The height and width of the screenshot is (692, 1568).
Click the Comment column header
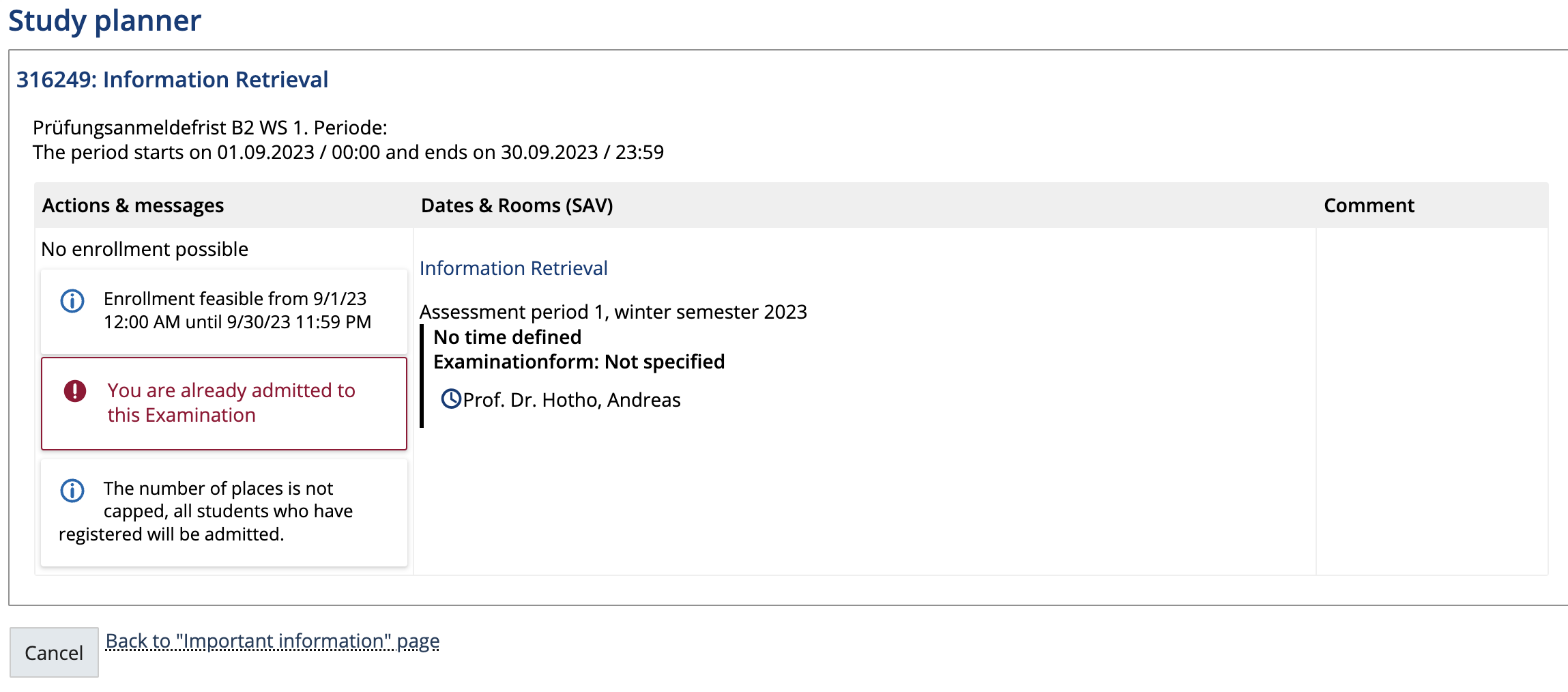(x=1369, y=205)
